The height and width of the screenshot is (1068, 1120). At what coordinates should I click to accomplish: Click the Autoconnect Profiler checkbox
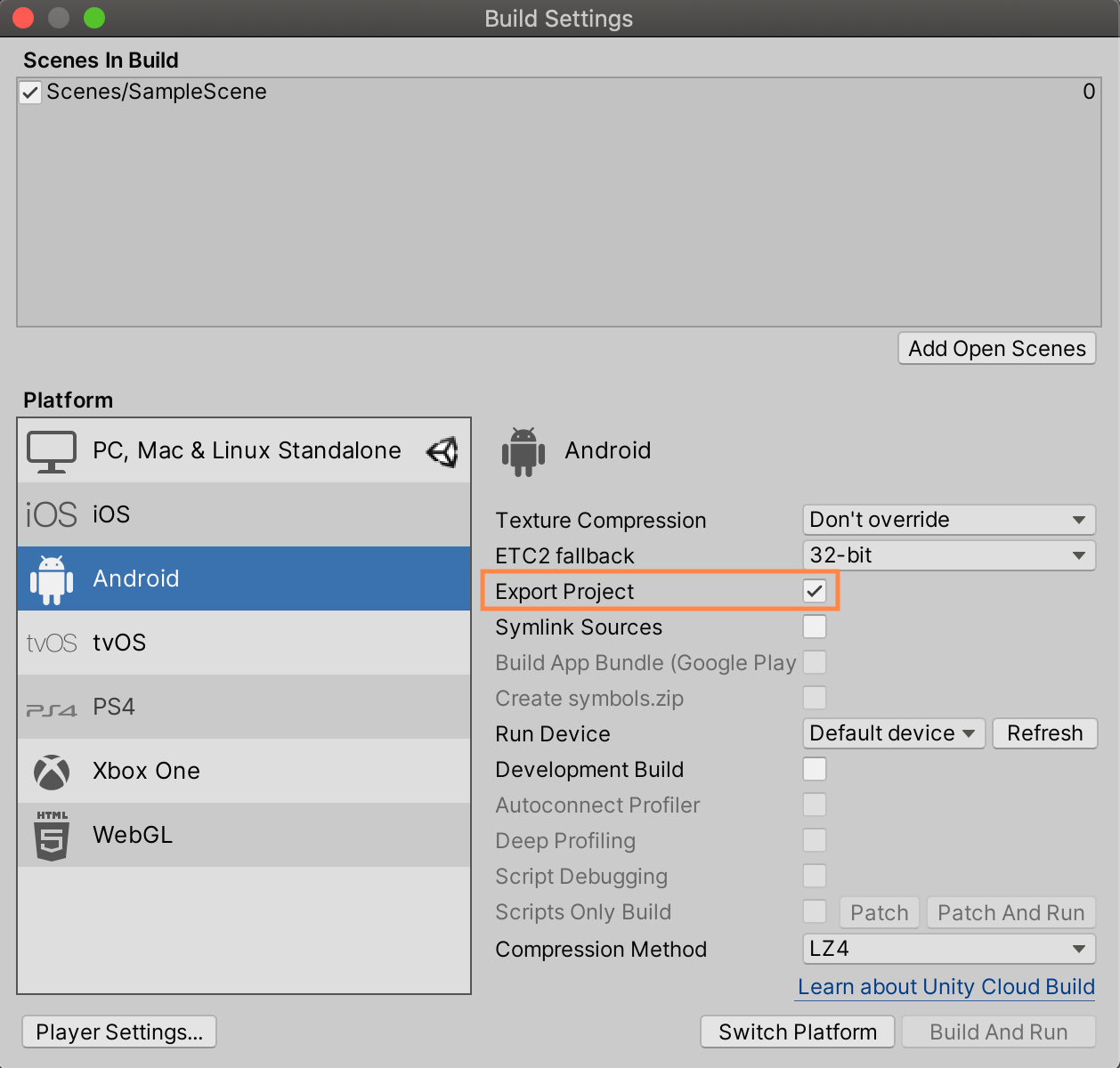point(815,805)
